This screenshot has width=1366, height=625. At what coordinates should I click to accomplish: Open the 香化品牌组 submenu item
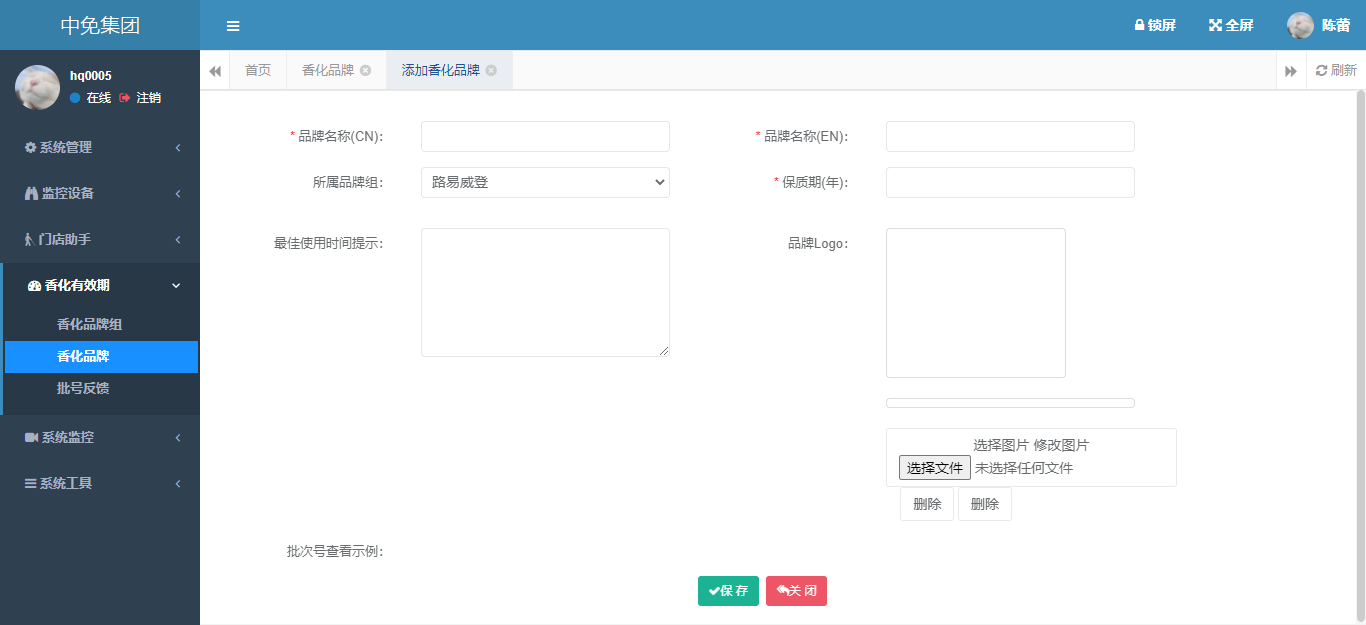90,325
